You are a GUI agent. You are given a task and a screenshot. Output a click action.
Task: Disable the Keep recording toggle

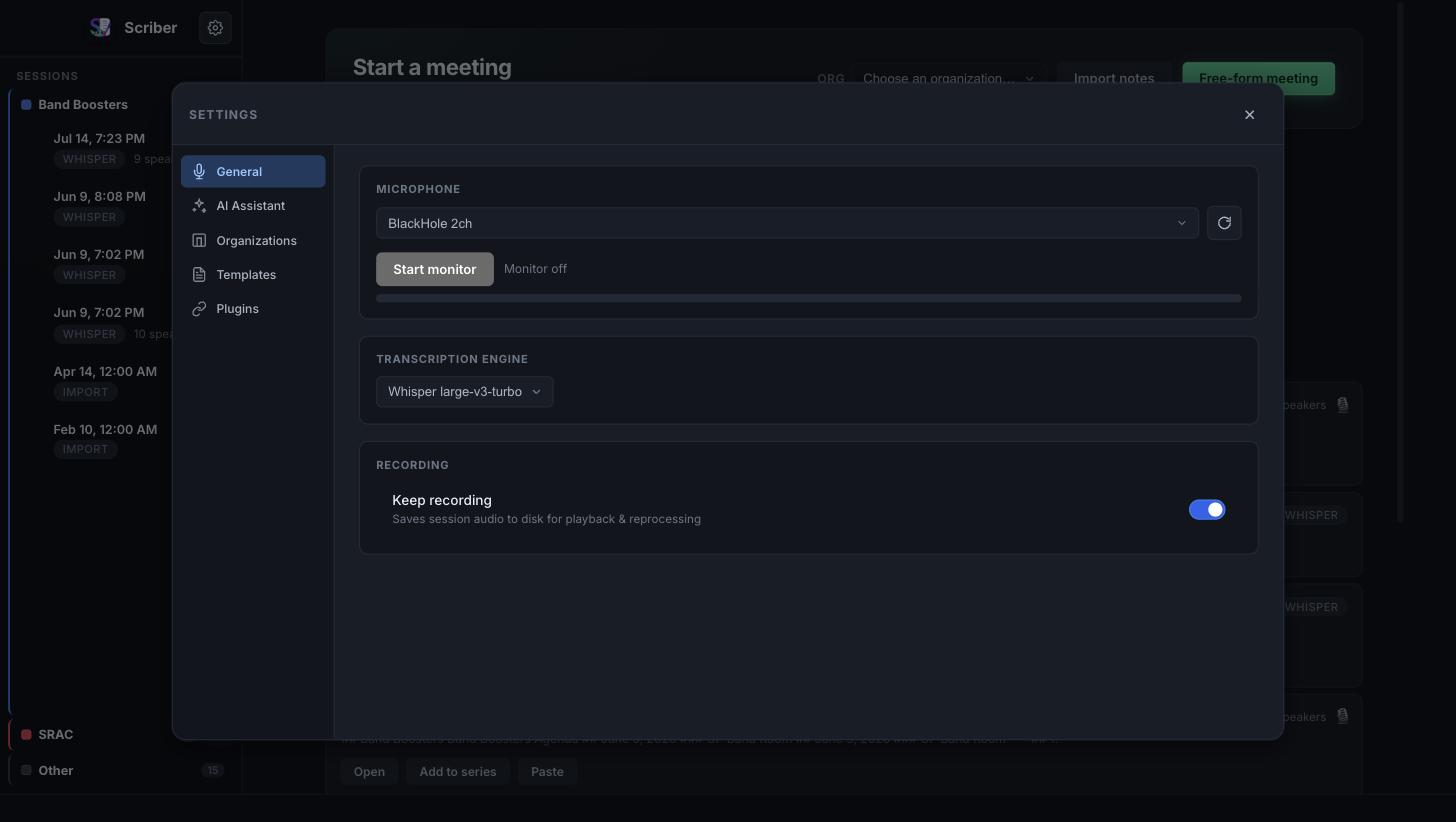click(1207, 510)
